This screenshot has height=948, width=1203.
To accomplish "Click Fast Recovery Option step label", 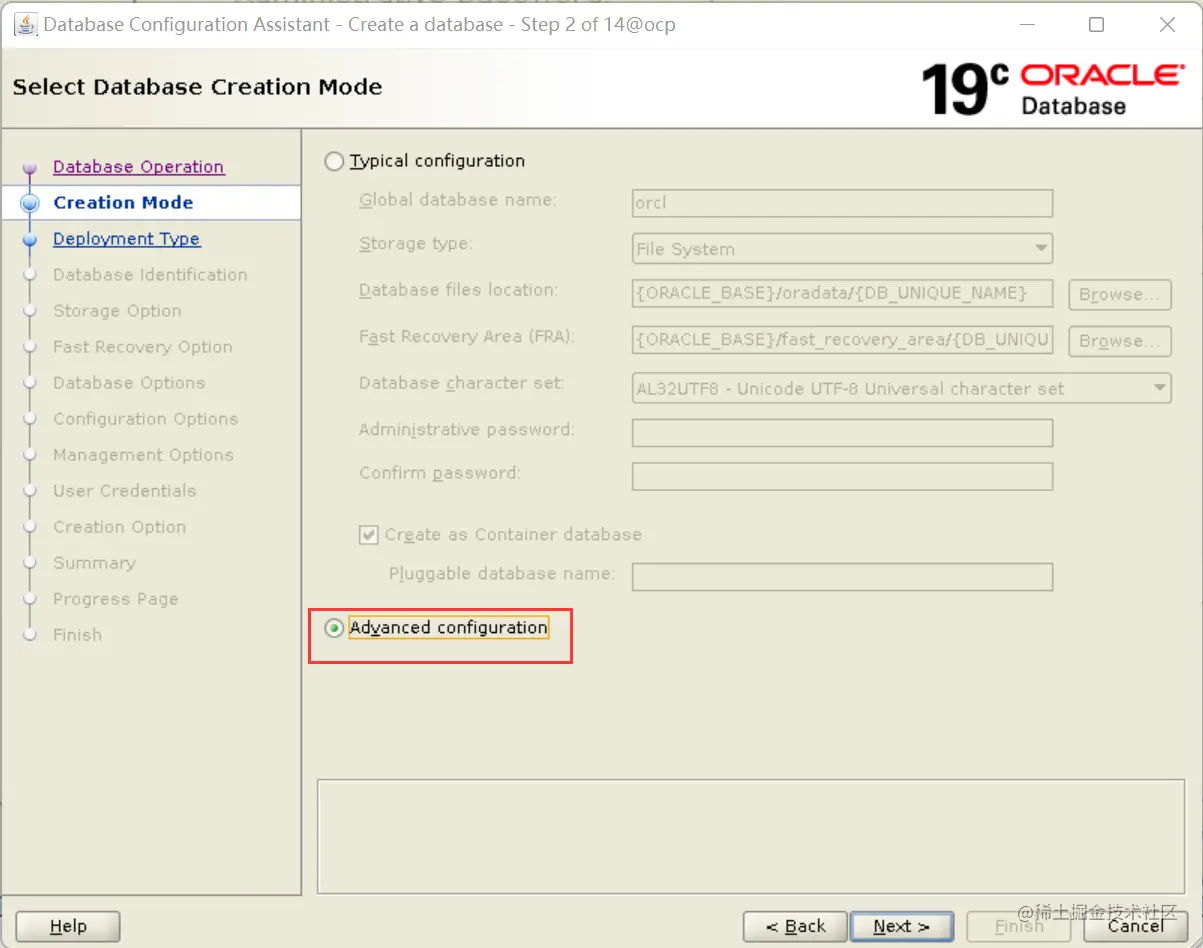I will (142, 347).
